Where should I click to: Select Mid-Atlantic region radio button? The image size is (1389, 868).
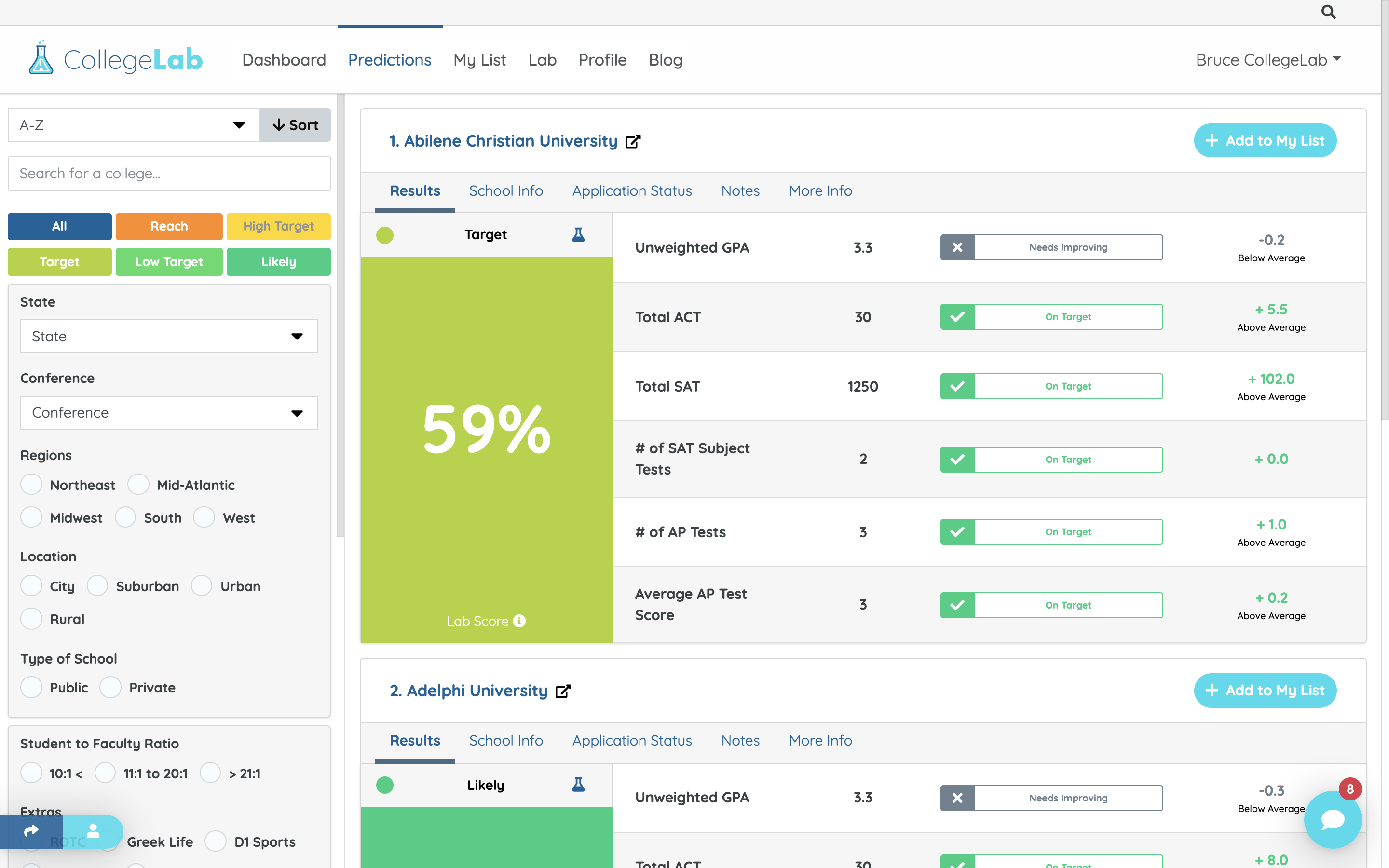point(138,485)
